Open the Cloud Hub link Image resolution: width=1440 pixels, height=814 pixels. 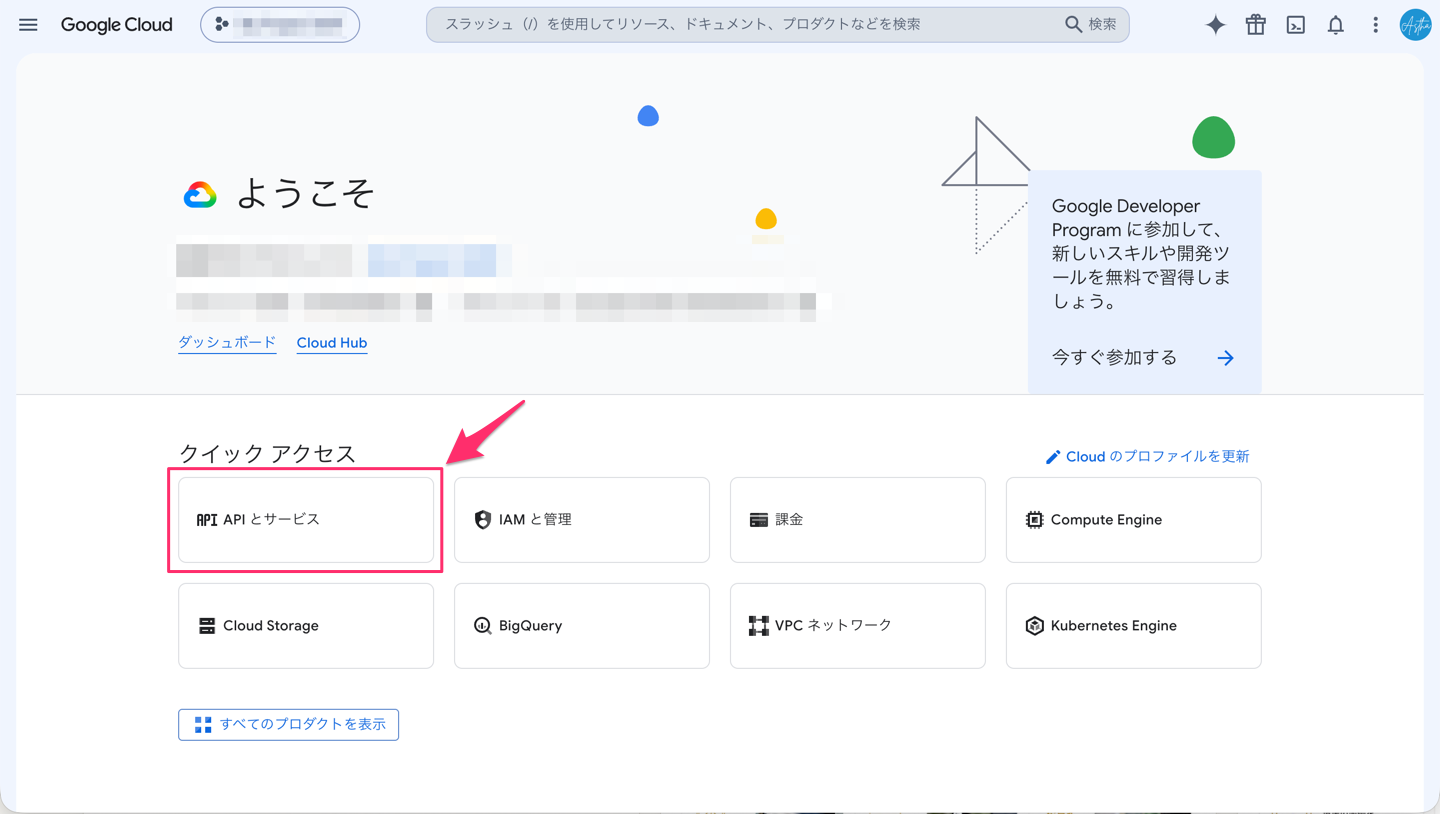coord(332,343)
